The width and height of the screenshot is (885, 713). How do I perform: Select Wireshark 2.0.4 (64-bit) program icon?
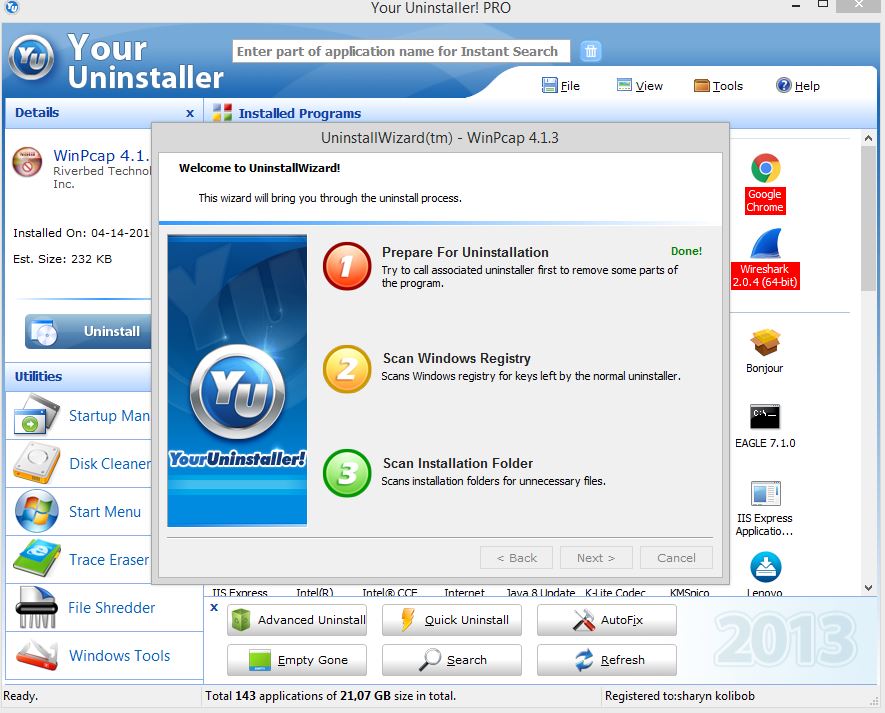click(765, 259)
